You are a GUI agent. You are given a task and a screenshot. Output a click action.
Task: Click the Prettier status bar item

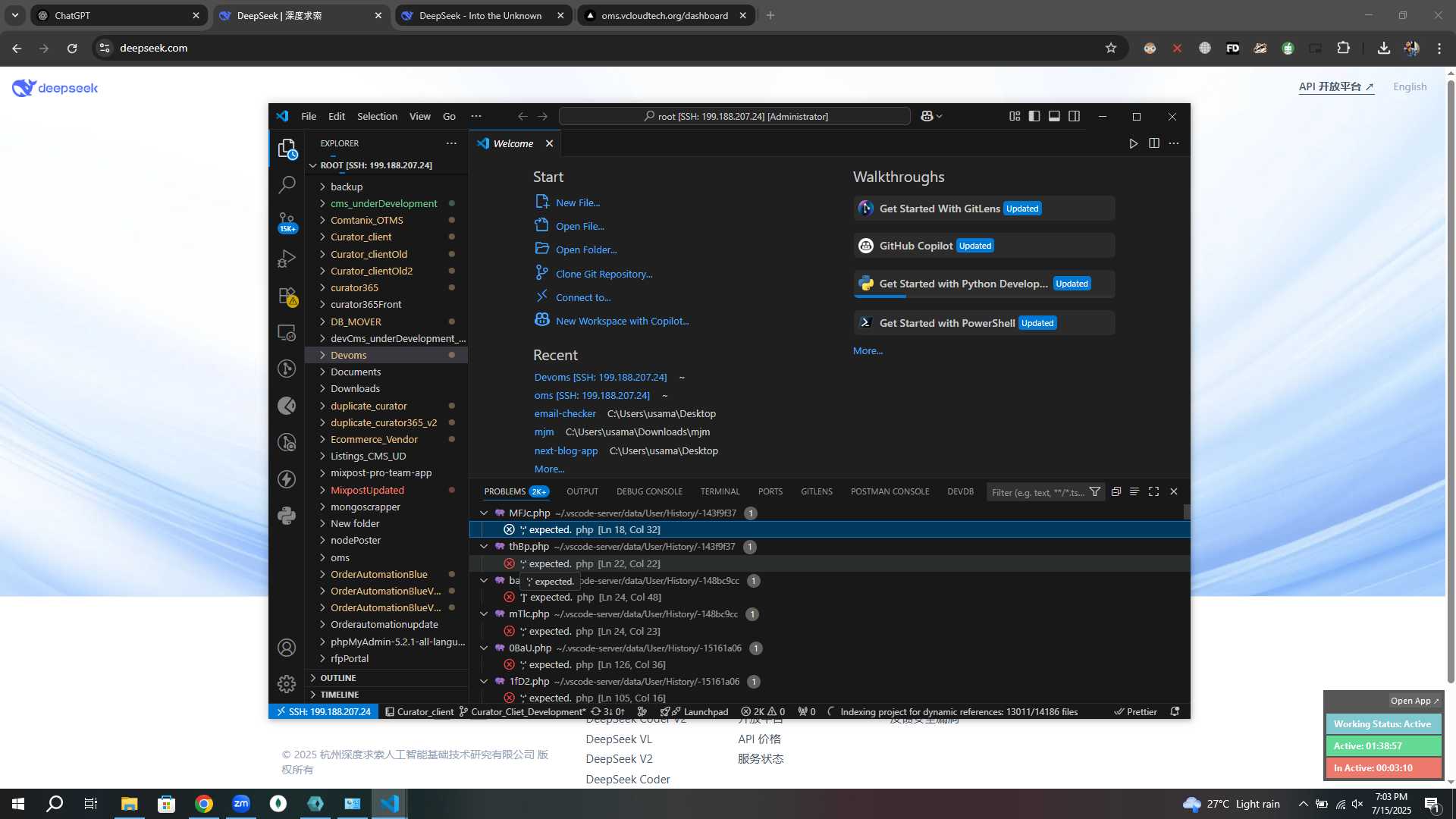pos(1135,711)
